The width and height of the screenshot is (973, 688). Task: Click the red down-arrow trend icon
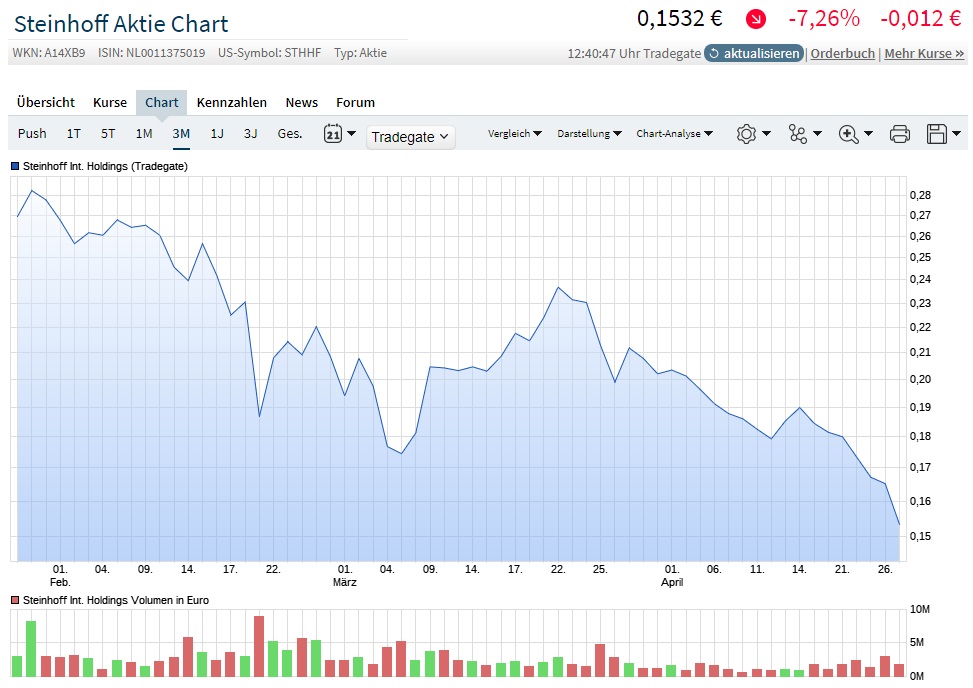755,19
